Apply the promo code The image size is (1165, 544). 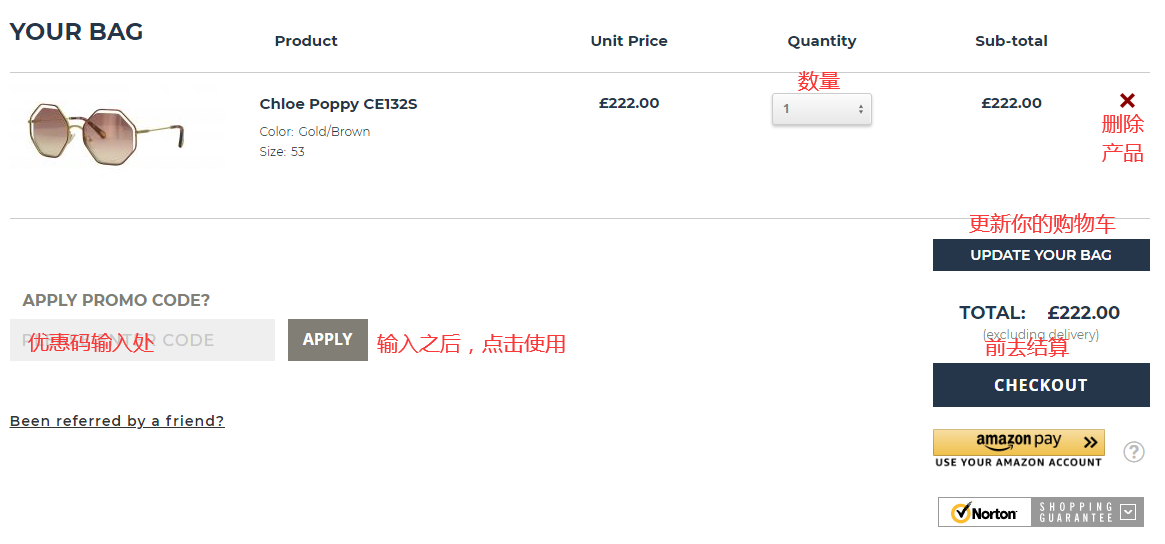pos(327,340)
